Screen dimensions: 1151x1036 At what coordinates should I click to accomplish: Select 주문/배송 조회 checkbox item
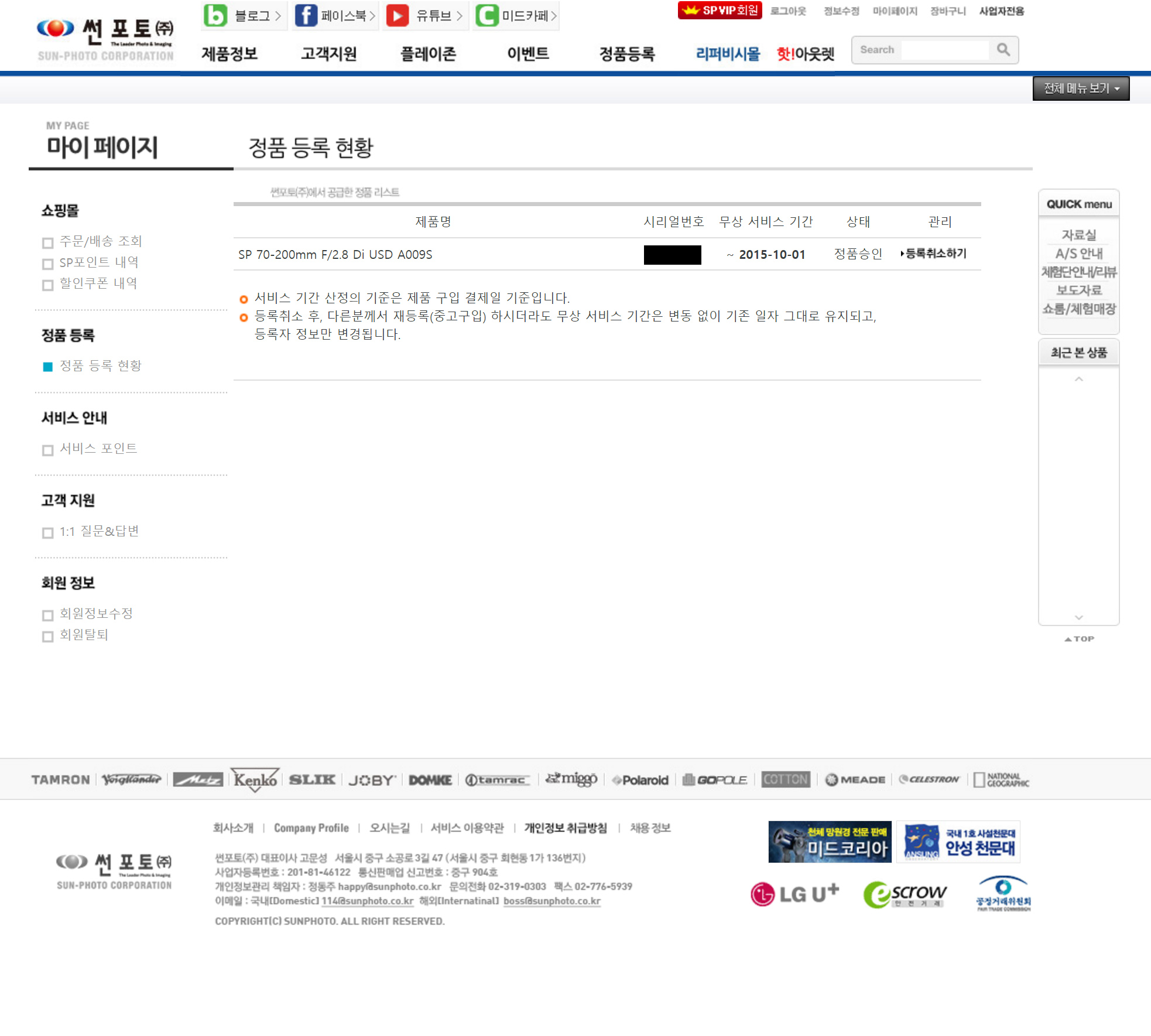point(48,242)
